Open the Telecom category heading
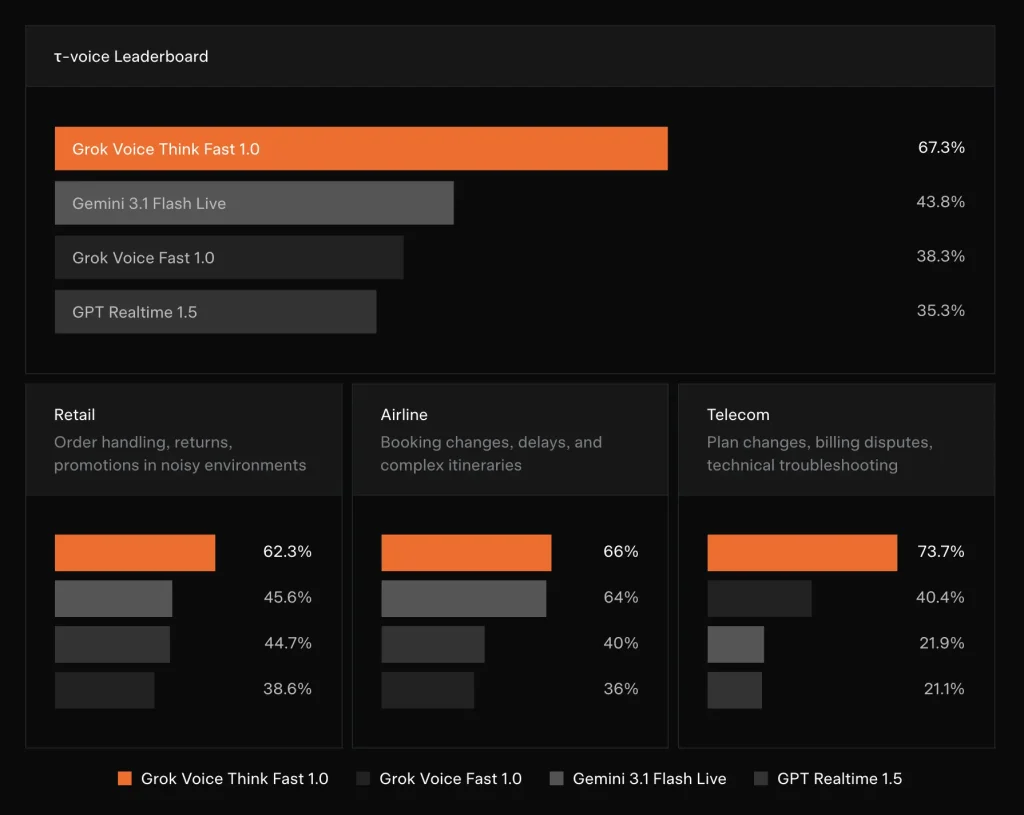Screen dimensions: 1024x815 pyautogui.click(x=738, y=414)
